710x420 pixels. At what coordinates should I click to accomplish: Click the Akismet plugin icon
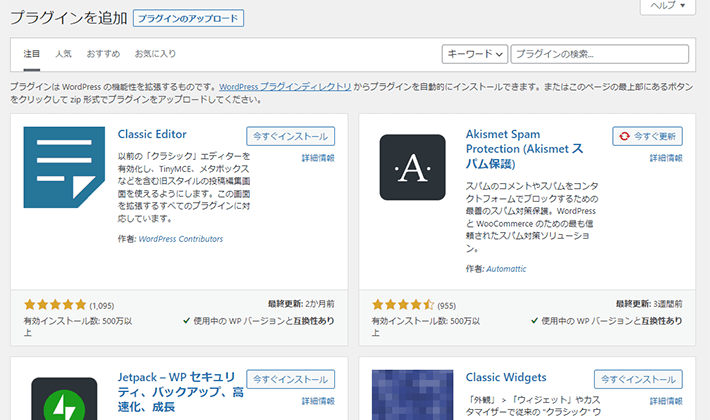[x=413, y=167]
